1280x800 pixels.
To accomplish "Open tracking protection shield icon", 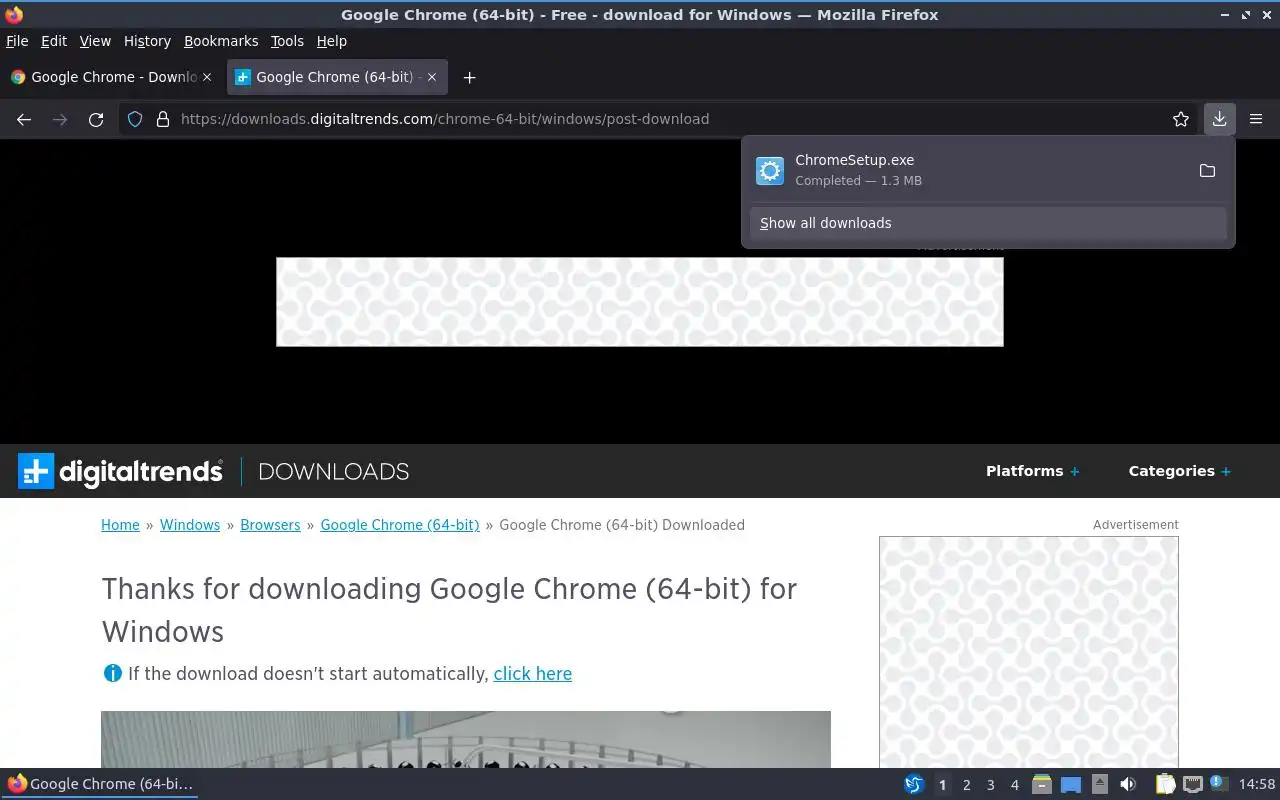I will point(136,119).
